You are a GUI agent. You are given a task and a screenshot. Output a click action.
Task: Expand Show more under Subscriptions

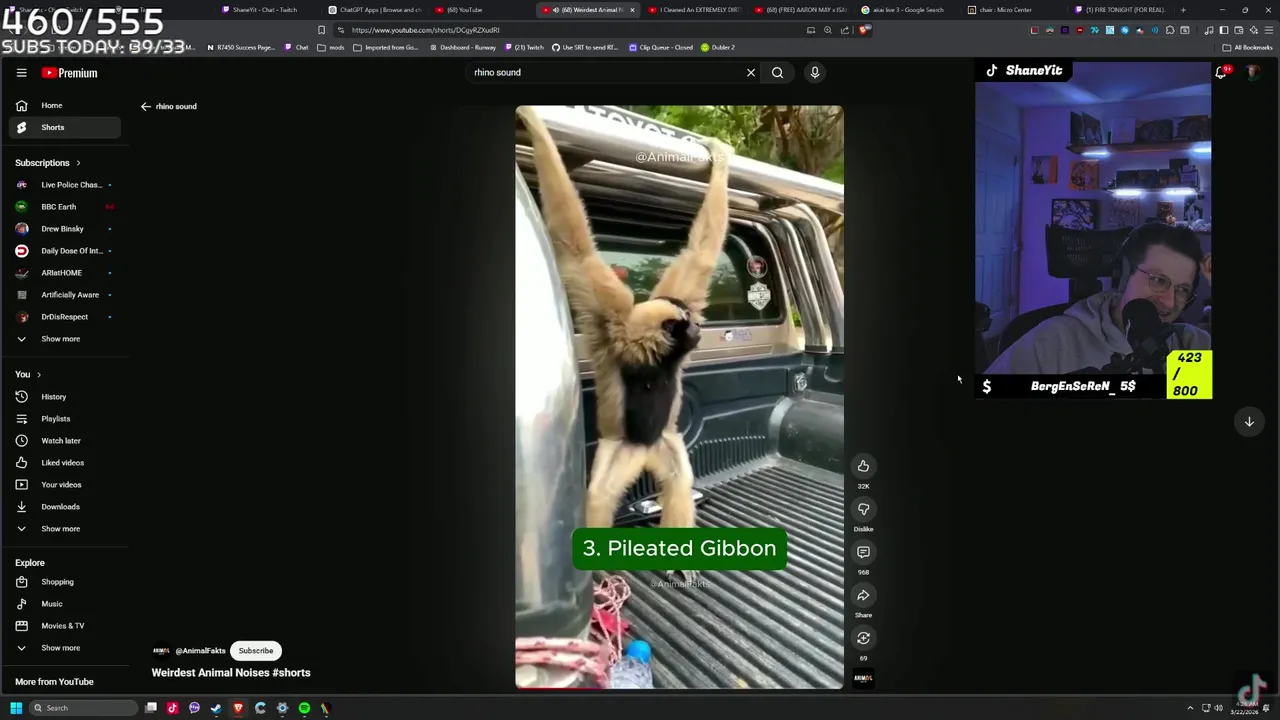pyautogui.click(x=65, y=339)
